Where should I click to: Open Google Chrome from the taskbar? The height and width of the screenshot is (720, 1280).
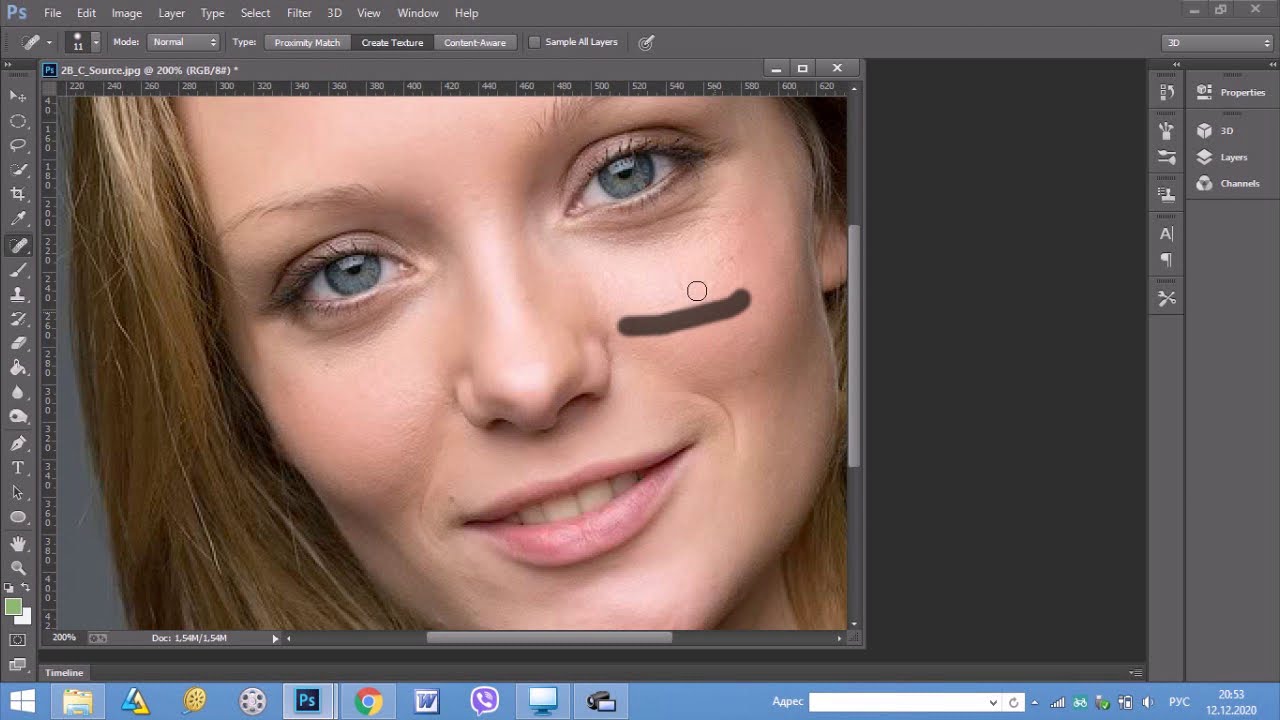pyautogui.click(x=368, y=701)
